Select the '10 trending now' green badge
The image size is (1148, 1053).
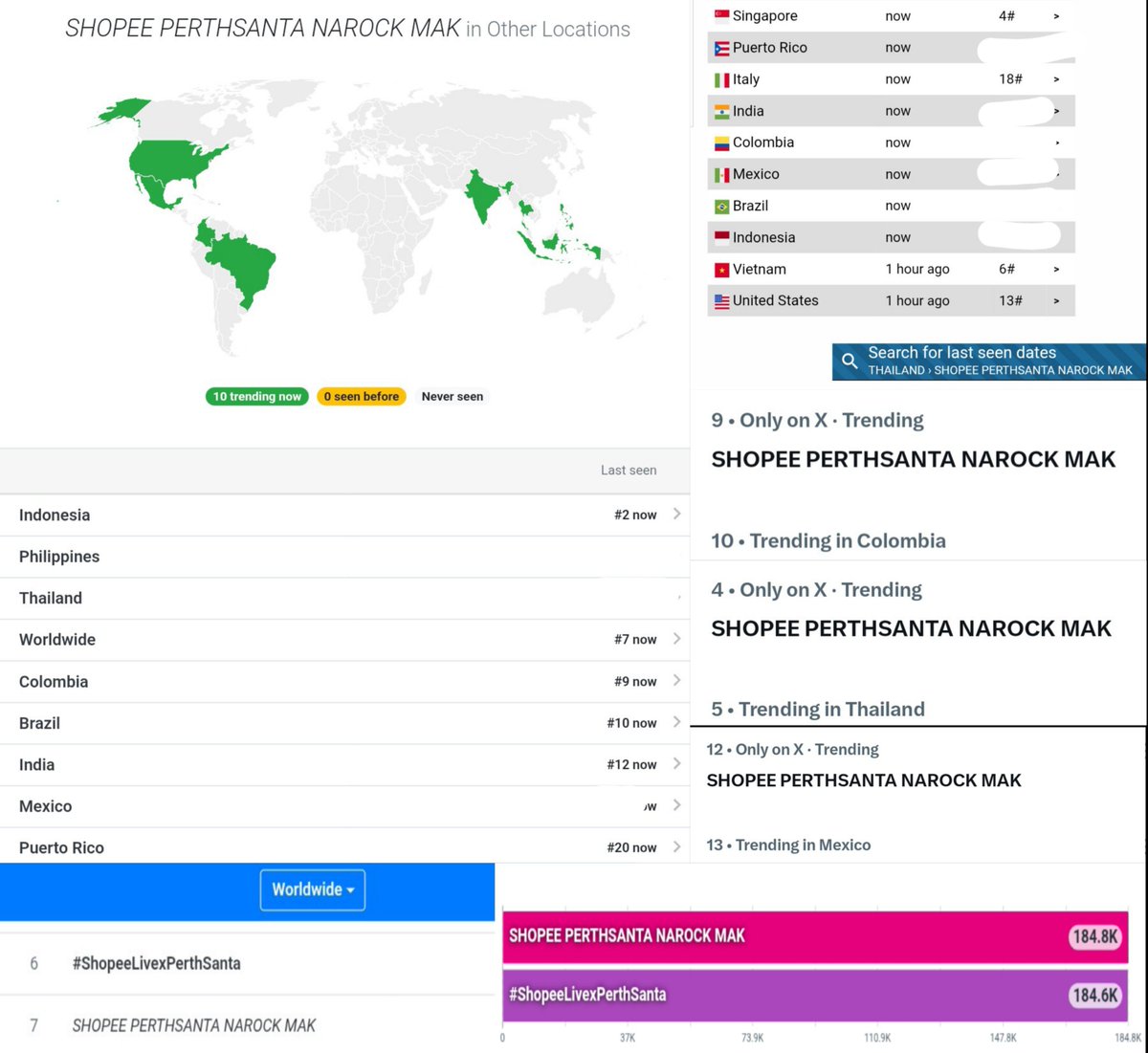256,396
